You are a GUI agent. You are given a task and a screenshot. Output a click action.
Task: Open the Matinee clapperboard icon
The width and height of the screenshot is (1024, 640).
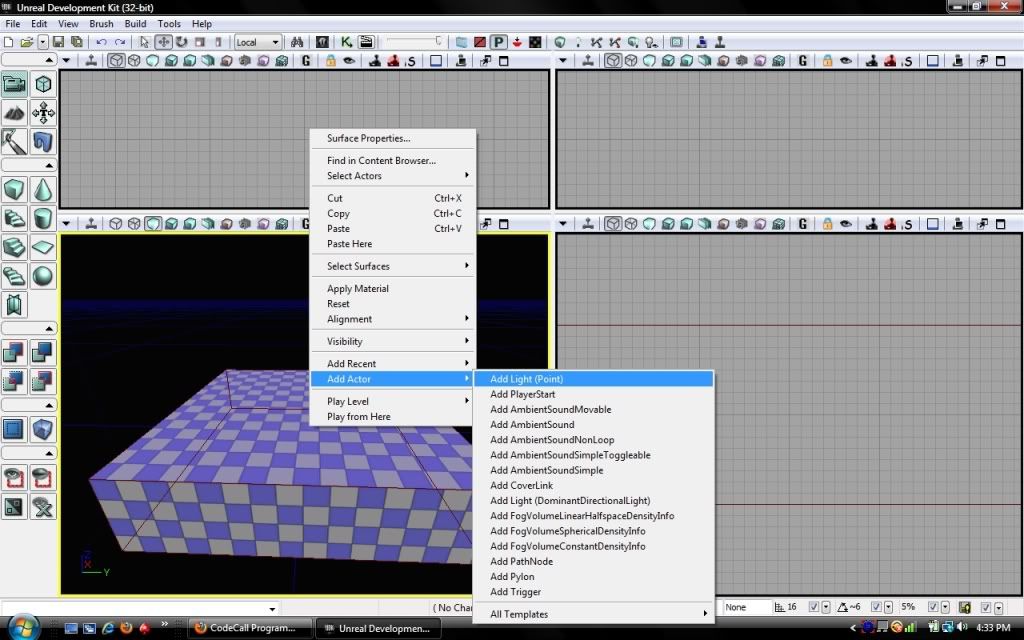[366, 42]
